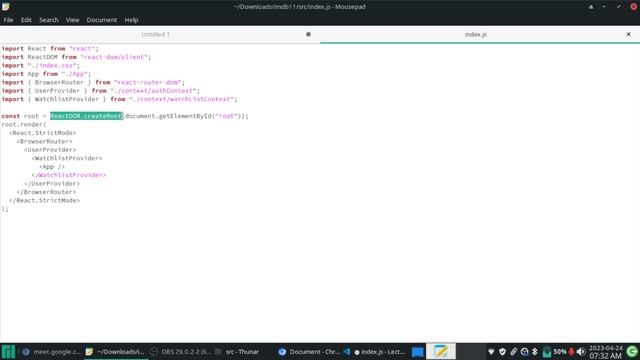Click the battery 50% indicator
The image size is (640, 360).
pyautogui.click(x=554, y=351)
